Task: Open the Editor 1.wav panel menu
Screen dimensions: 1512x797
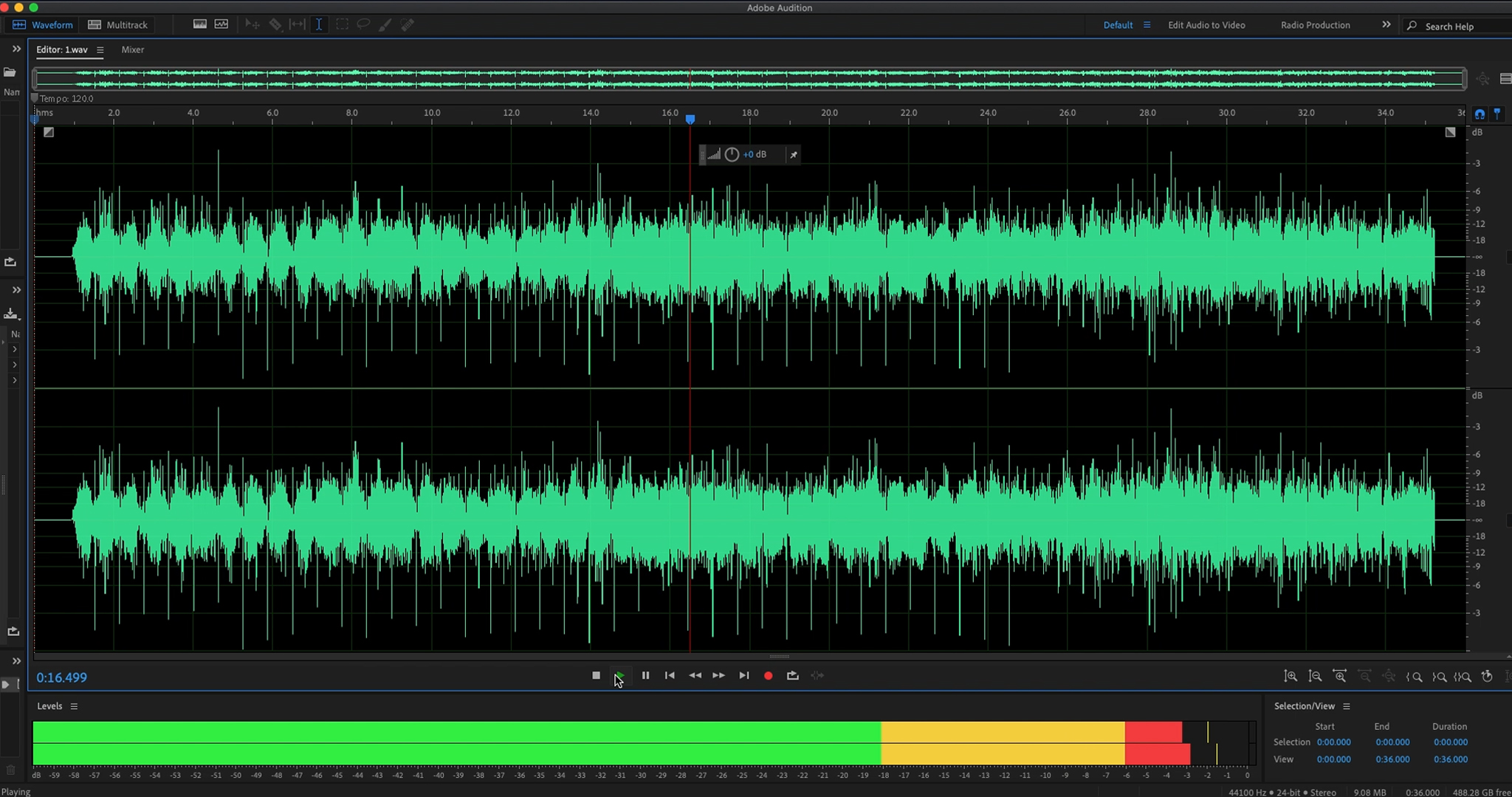Action: pyautogui.click(x=100, y=50)
